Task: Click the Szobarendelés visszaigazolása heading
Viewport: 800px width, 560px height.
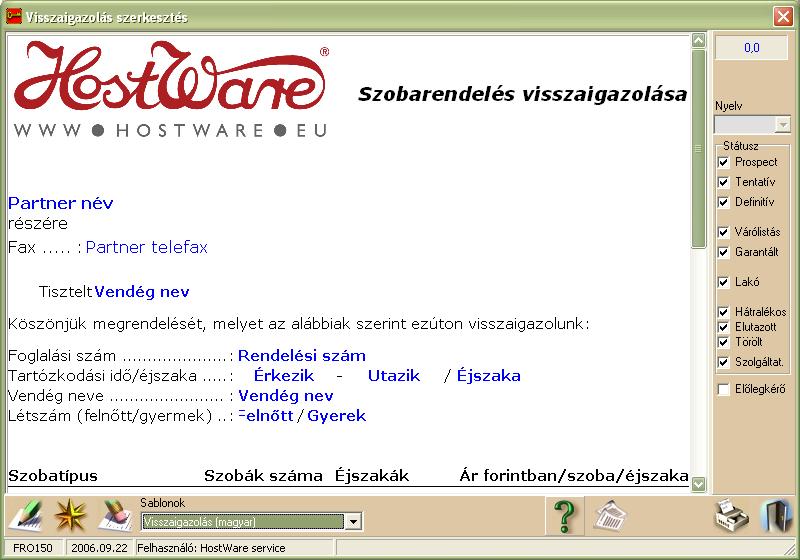Action: click(522, 94)
